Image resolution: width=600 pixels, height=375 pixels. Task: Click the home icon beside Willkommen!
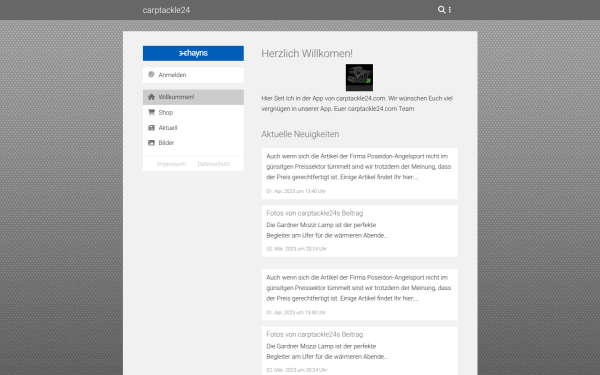tap(151, 97)
